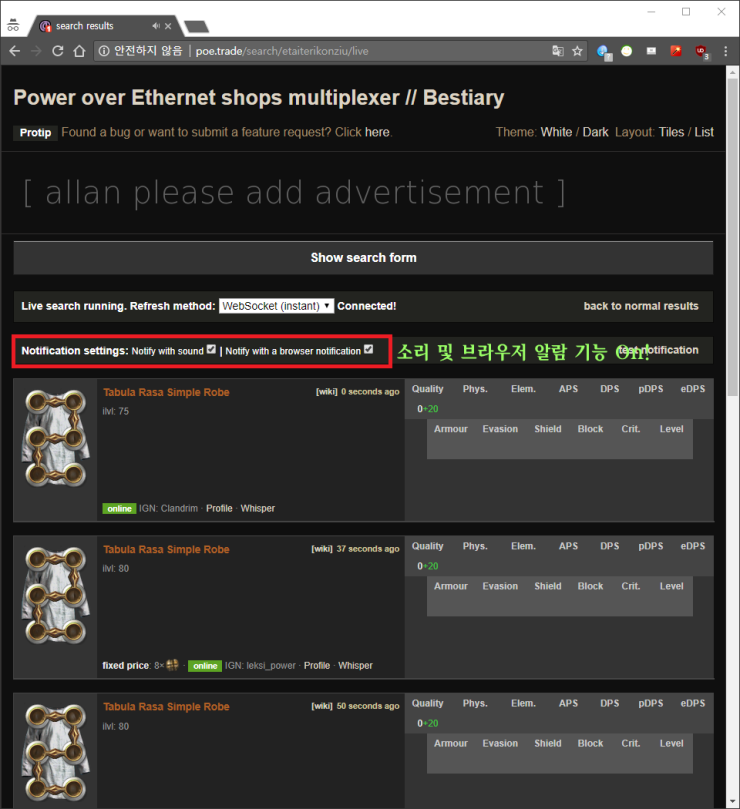Click 'IGN: Clandrim' text
The image size is (740, 809).
point(168,508)
